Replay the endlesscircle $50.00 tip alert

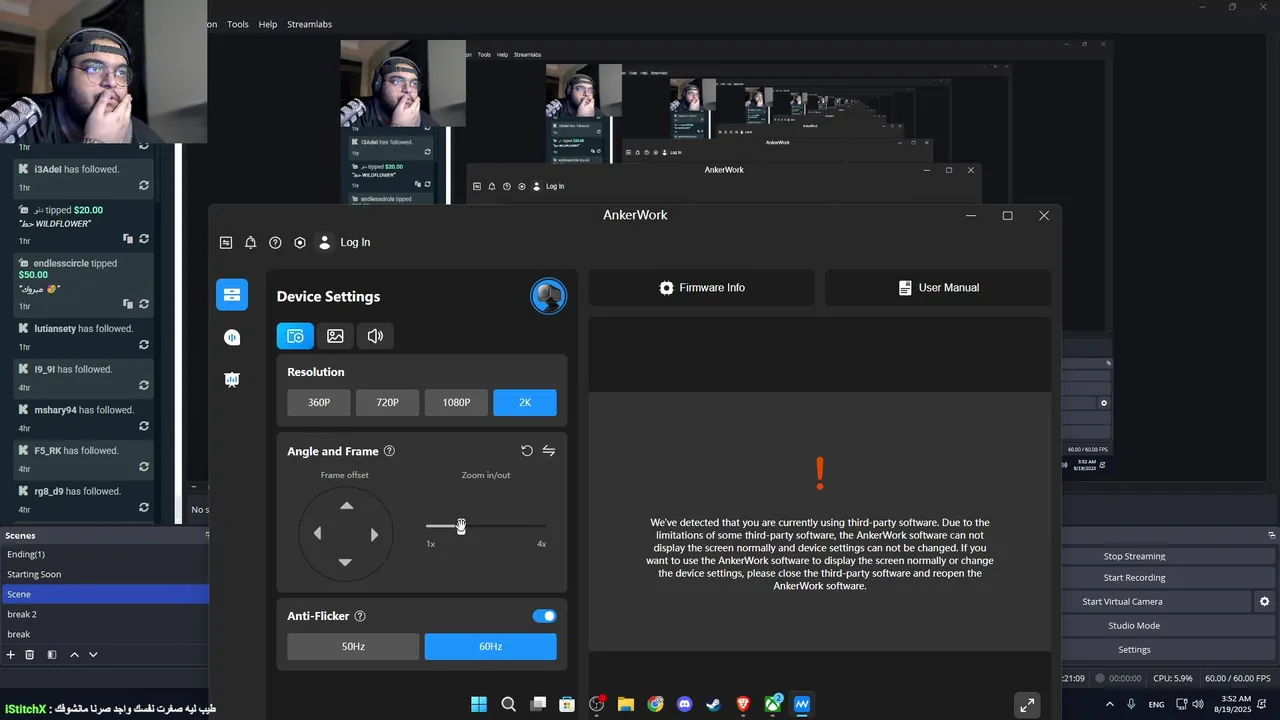(x=144, y=304)
